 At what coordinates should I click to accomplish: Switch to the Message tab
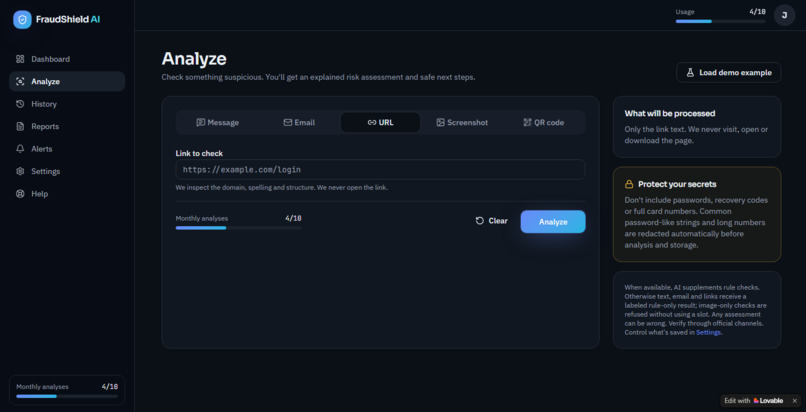[217, 123]
